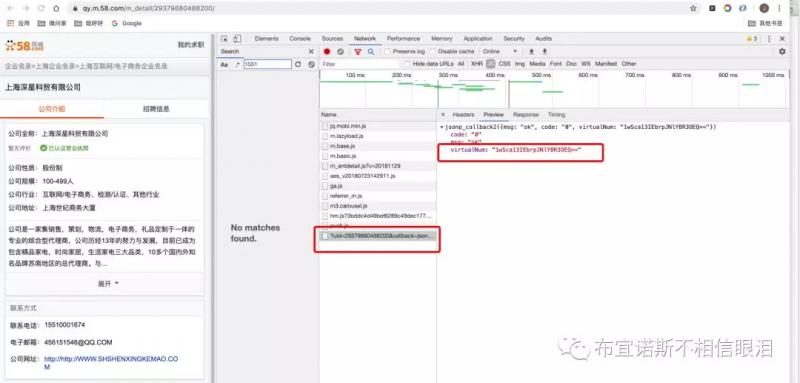The height and width of the screenshot is (383, 800).
Task: Open the Google bookmark
Action: tap(127, 23)
